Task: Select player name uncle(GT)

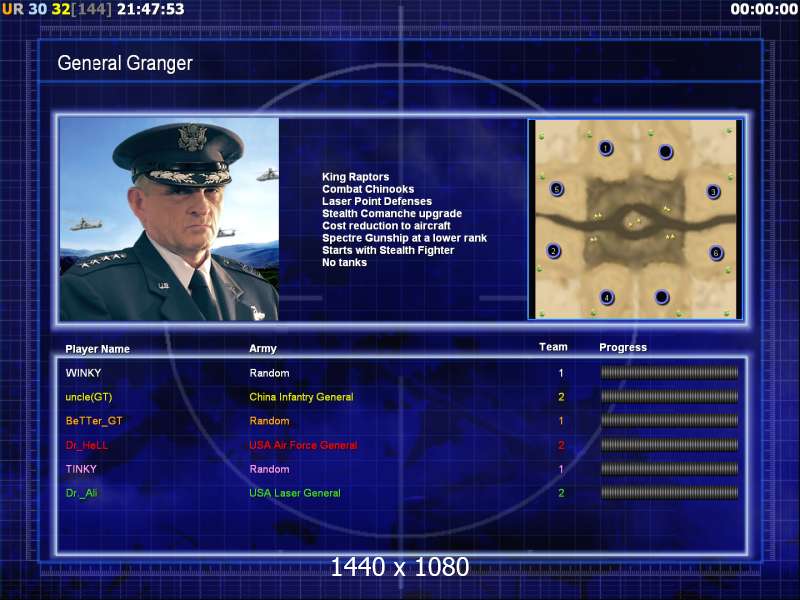Action: [x=89, y=397]
